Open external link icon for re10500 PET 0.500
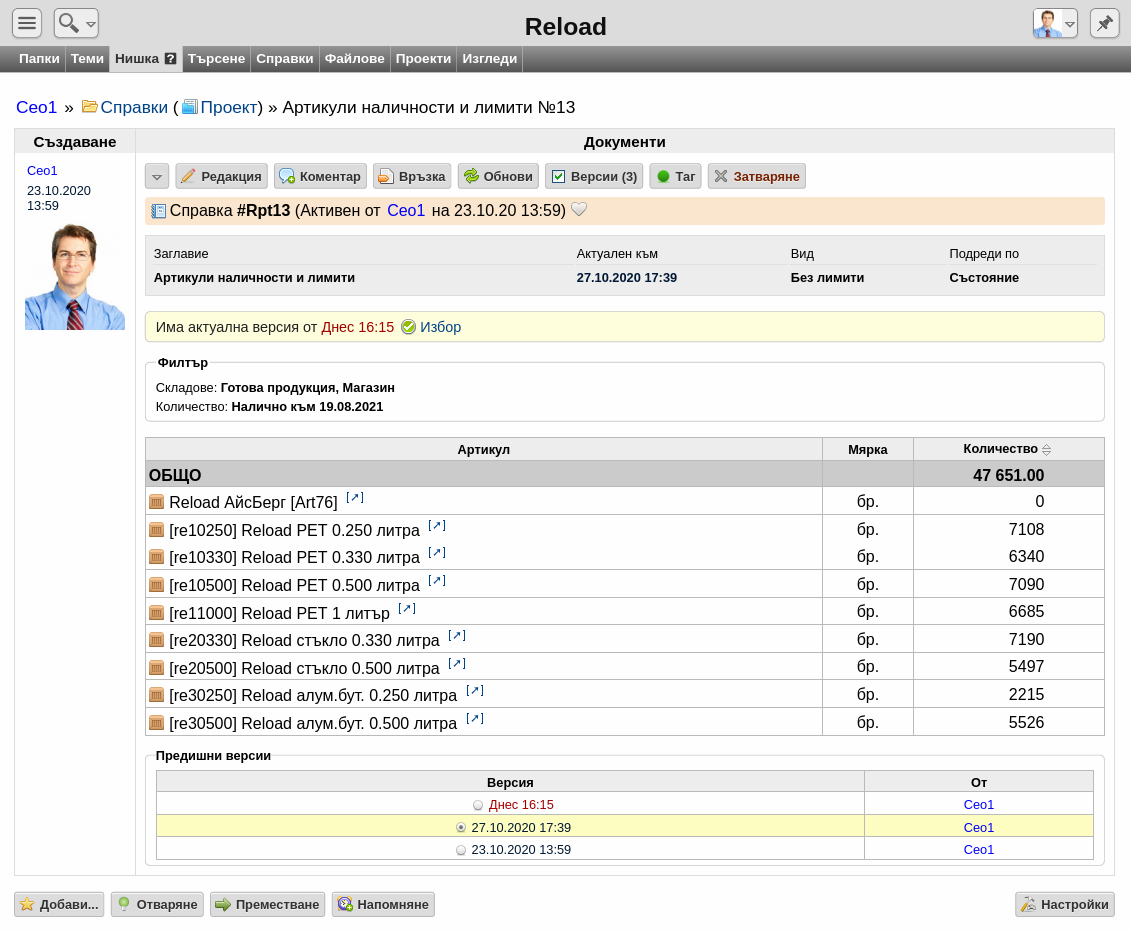This screenshot has height=932, width=1131. [437, 581]
